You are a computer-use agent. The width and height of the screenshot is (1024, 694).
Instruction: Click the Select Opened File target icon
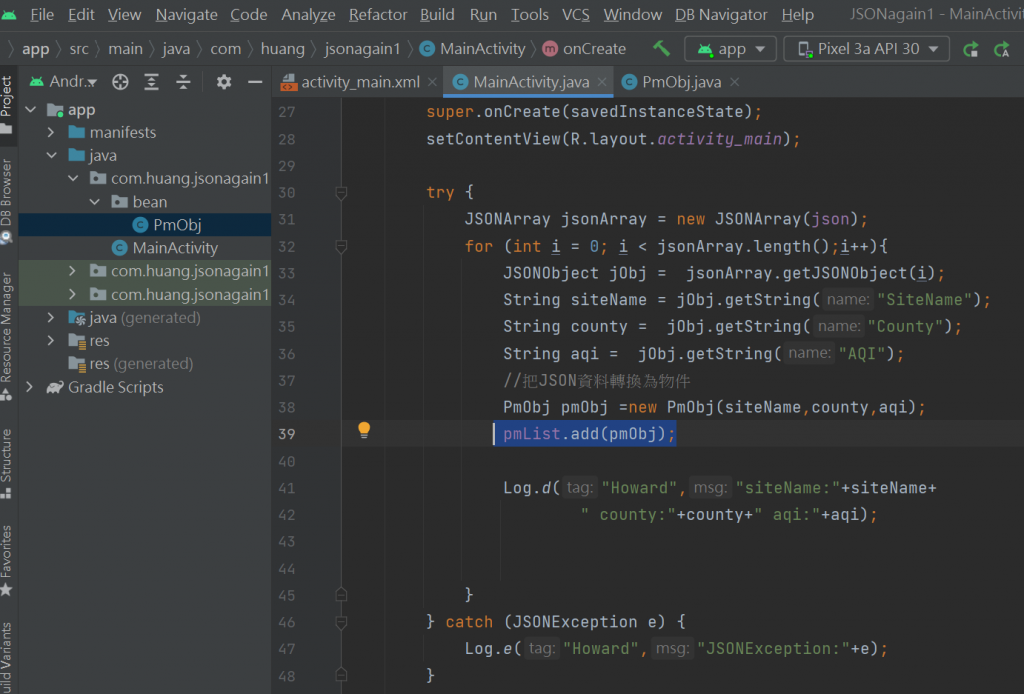(x=120, y=82)
